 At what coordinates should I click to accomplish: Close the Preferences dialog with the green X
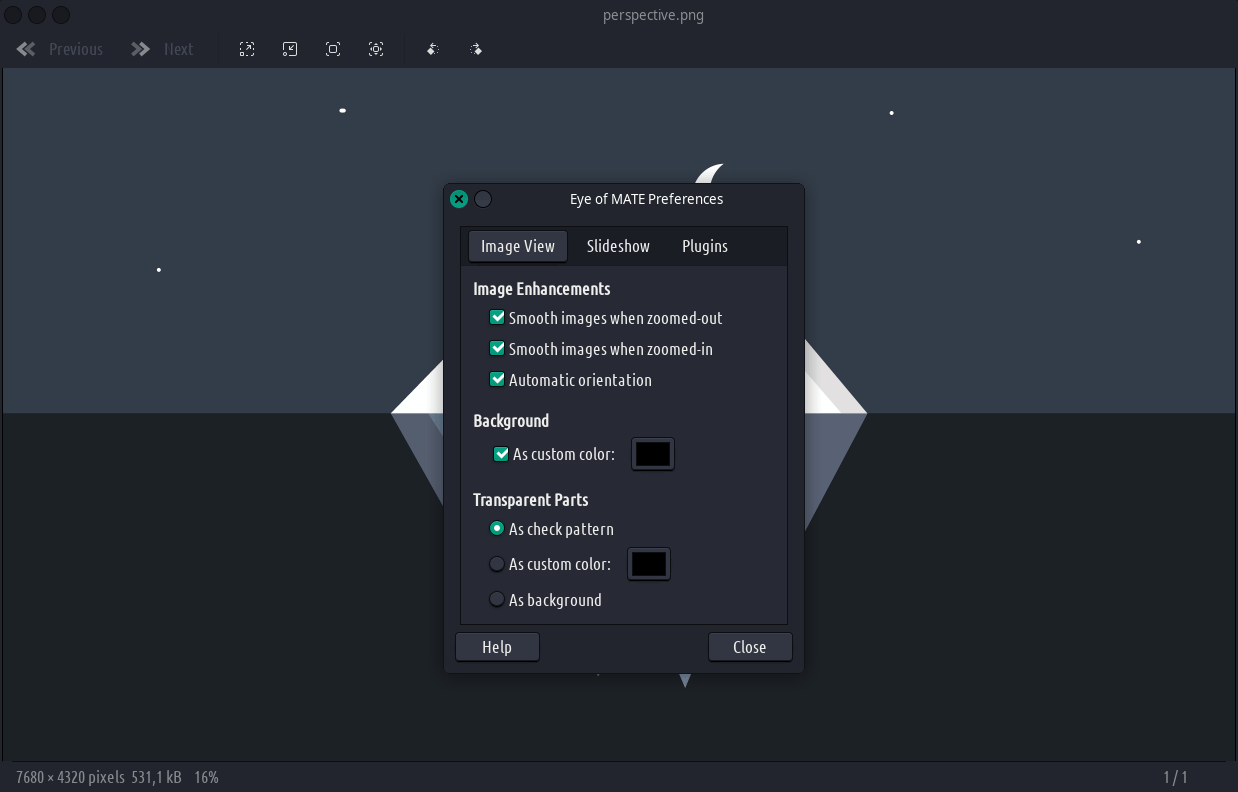coord(459,199)
